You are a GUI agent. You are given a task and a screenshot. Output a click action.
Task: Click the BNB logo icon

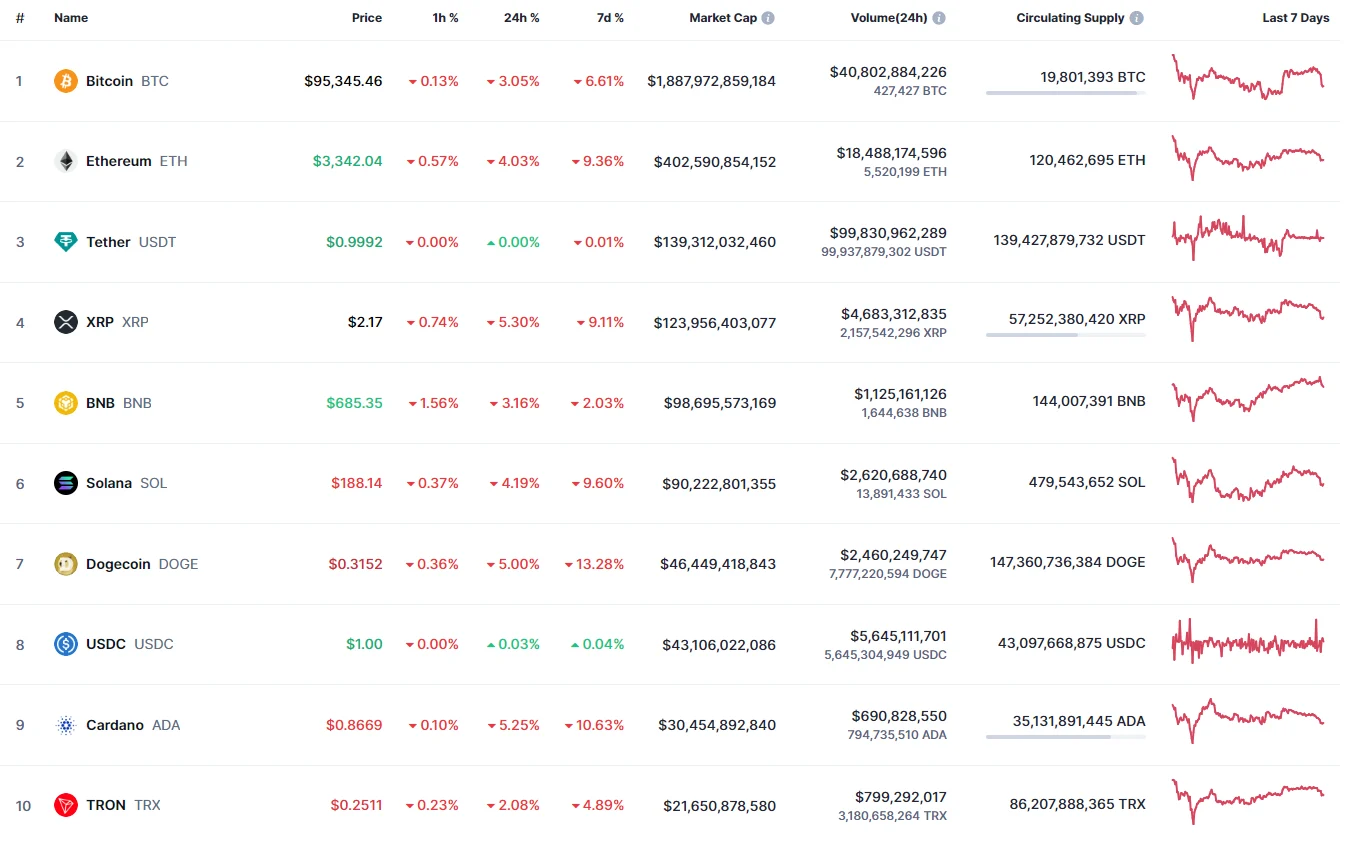click(65, 403)
